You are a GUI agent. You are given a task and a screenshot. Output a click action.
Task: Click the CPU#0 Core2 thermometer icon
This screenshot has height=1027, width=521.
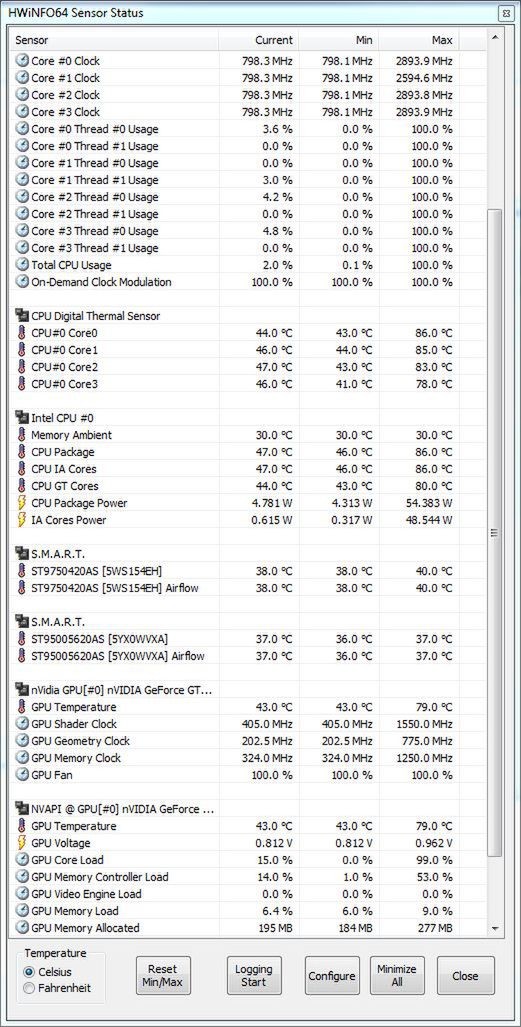(22, 367)
